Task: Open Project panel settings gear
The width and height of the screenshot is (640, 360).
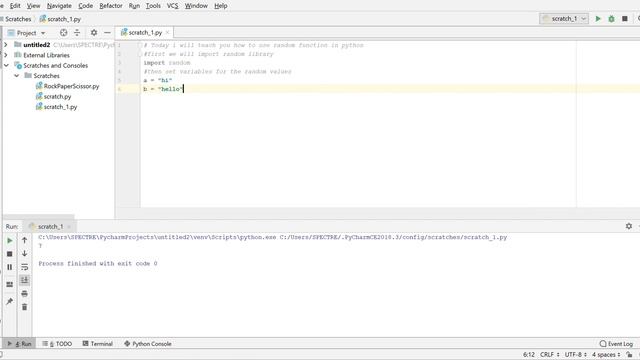Action: 94,33
